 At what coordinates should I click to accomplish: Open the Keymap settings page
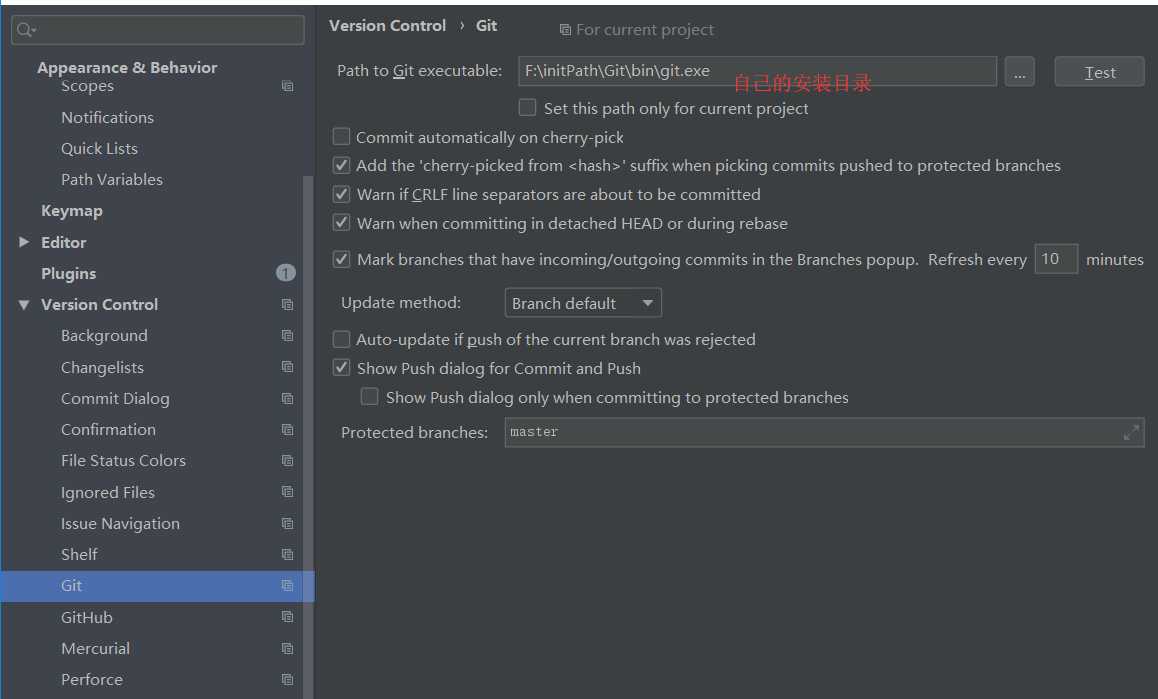point(72,211)
